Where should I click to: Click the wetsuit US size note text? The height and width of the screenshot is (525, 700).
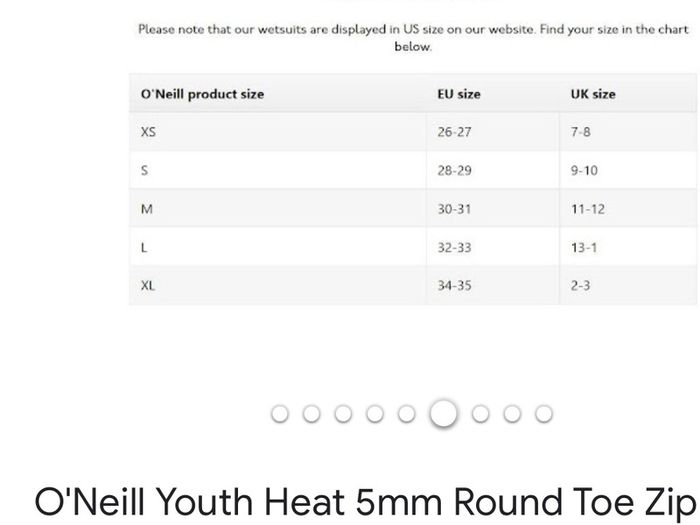click(413, 38)
